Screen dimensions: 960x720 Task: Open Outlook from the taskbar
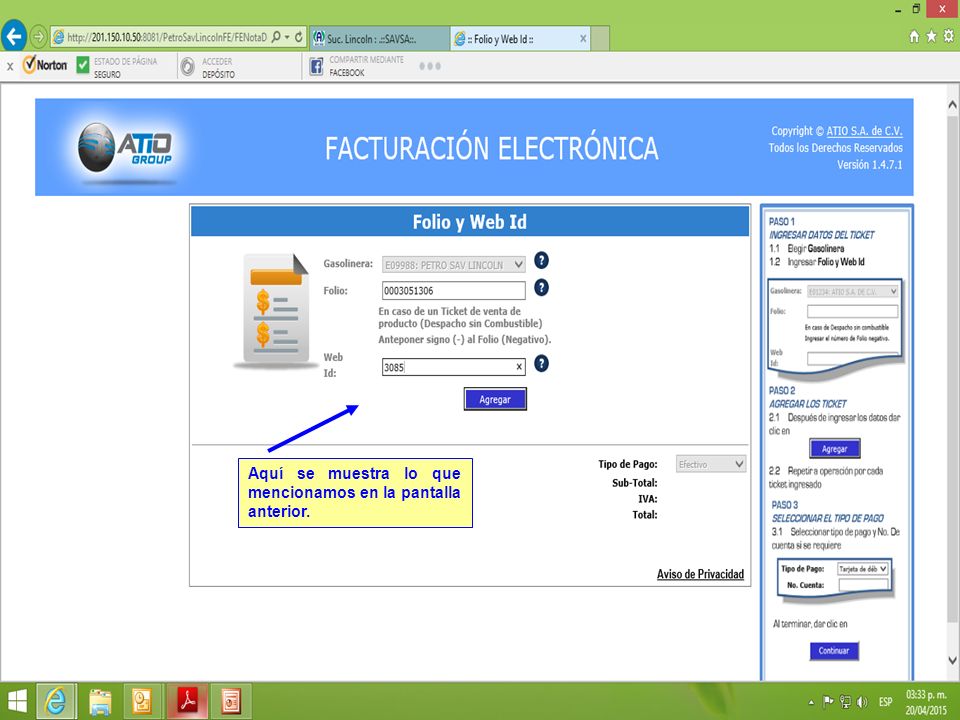coord(143,702)
